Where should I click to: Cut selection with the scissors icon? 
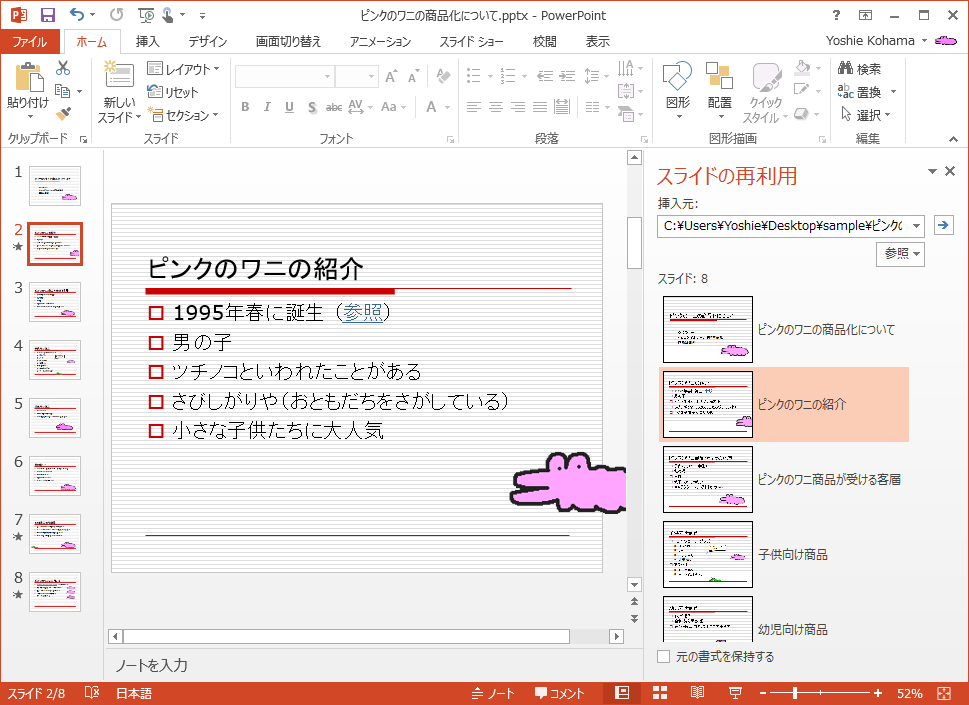click(x=62, y=67)
